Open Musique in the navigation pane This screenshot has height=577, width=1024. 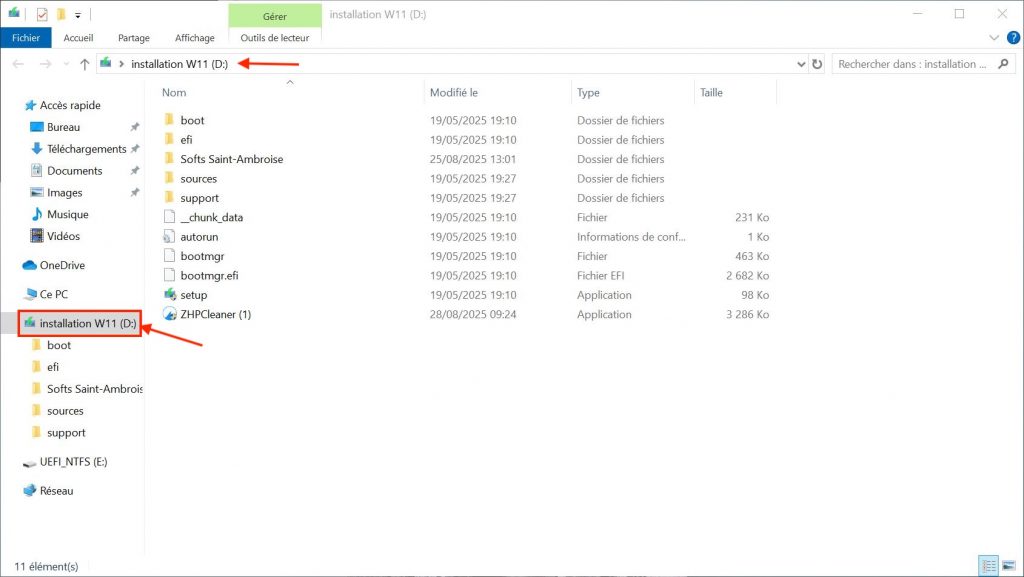tap(67, 215)
